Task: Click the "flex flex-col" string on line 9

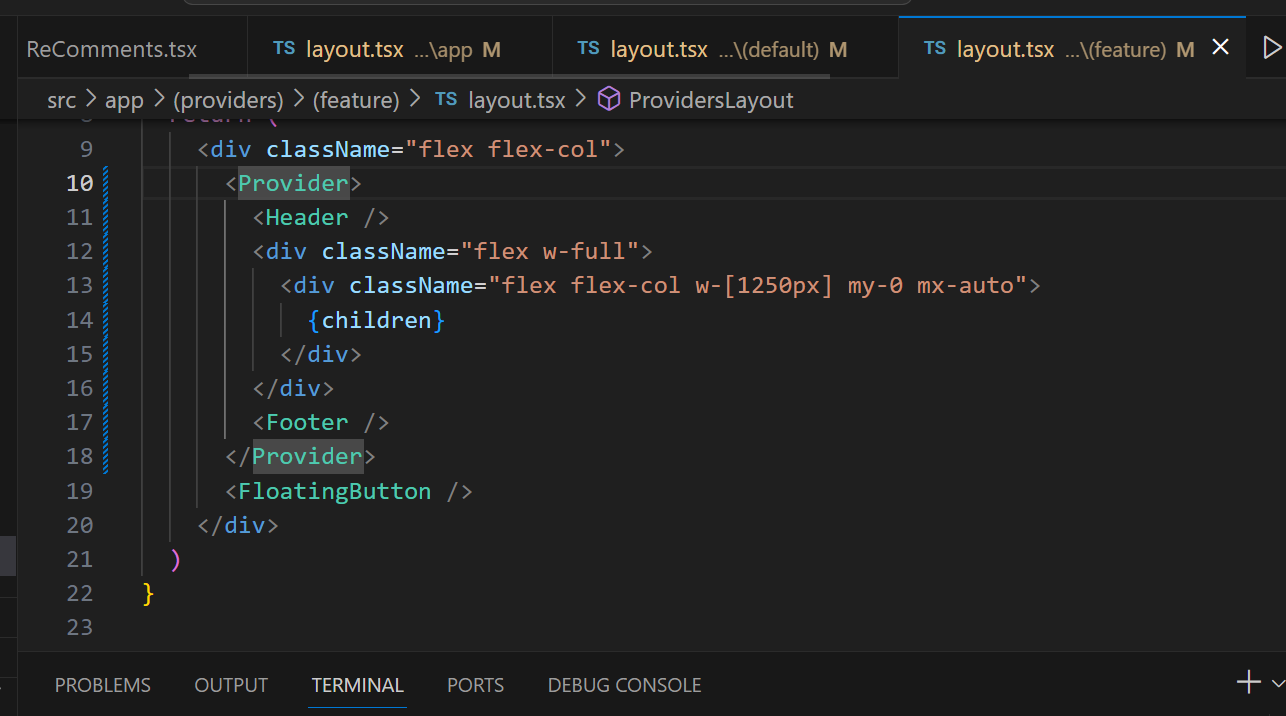Action: coord(508,149)
